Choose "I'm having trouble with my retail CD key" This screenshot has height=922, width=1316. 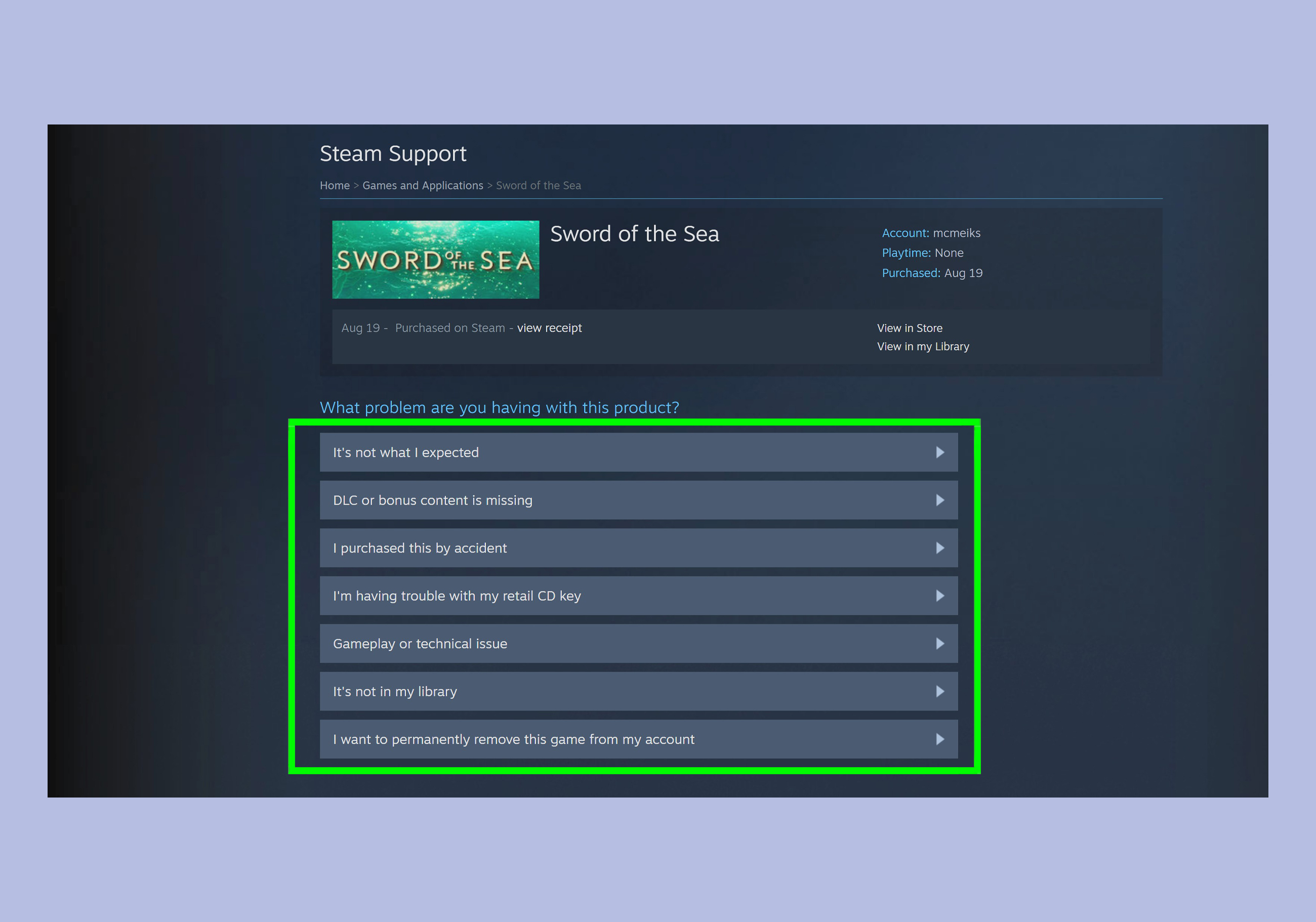point(457,596)
